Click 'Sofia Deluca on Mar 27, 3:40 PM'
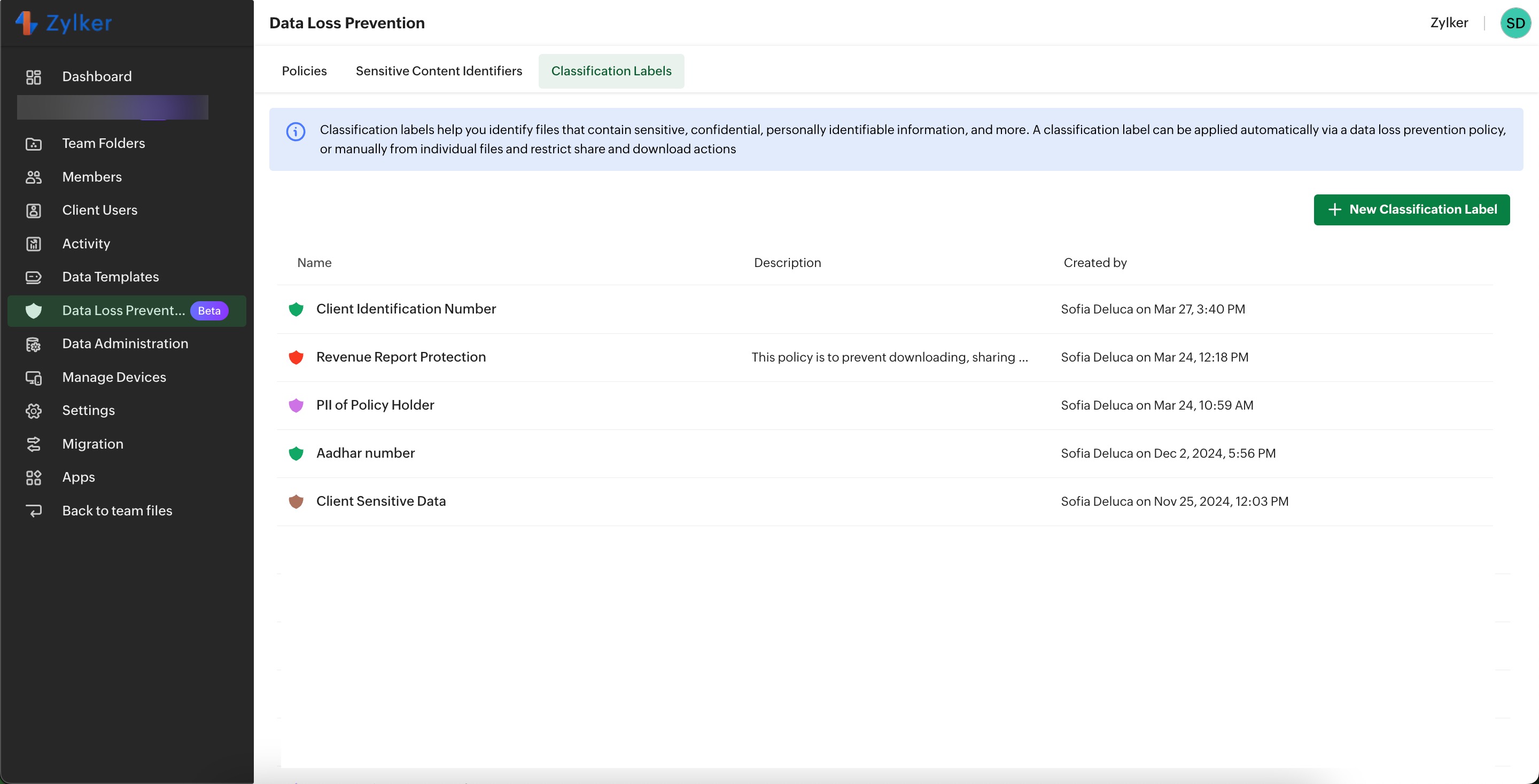This screenshot has height=784, width=1539. [1153, 309]
